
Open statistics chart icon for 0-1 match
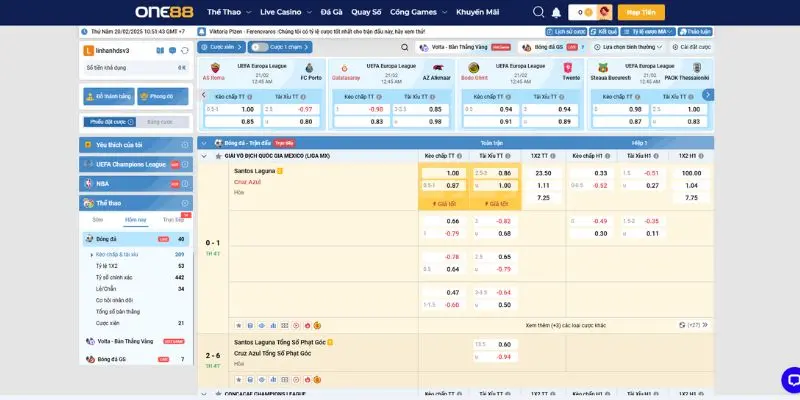click(x=273, y=325)
